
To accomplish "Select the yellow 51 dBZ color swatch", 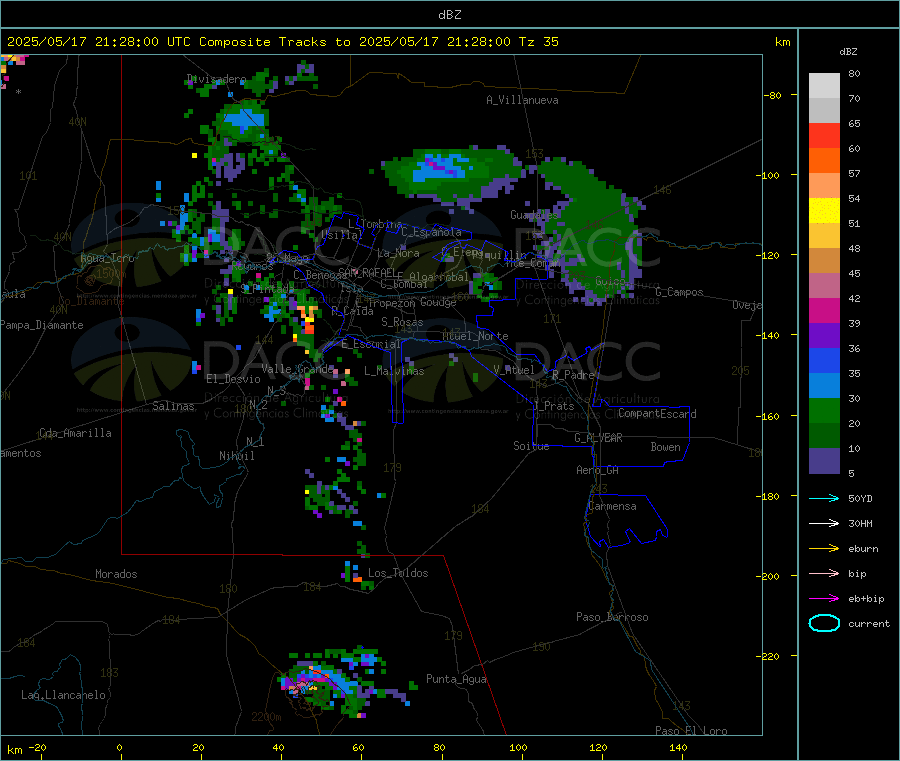I will click(x=824, y=211).
